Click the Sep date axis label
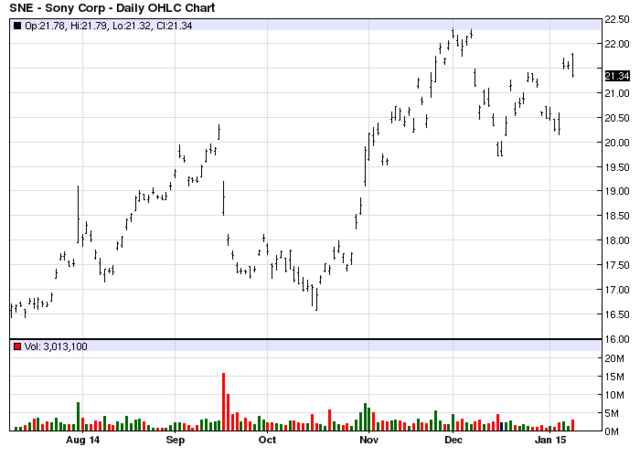Viewport: 640px width, 468px height. coord(175,440)
